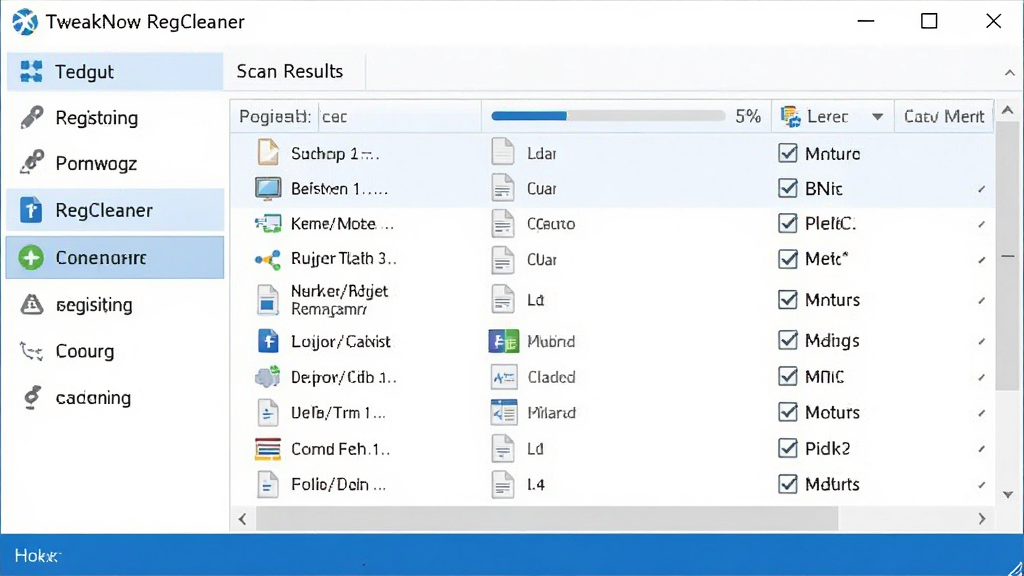The image size is (1024, 576).
Task: Uncheck the Mnture checkbox
Action: click(x=788, y=153)
